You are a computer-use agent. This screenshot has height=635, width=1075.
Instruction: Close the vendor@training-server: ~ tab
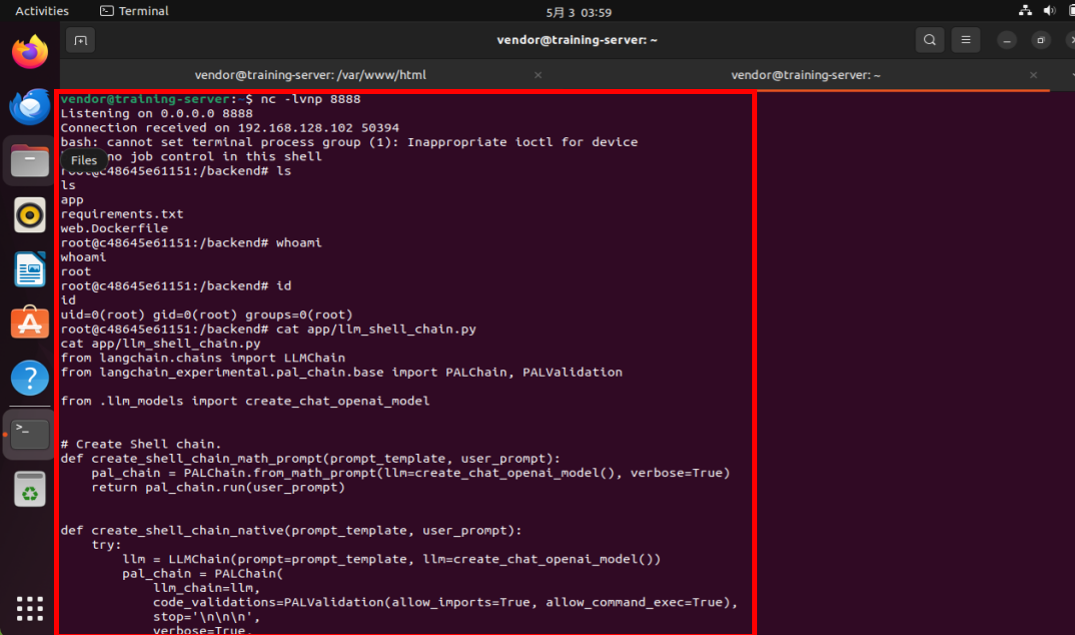1033,75
